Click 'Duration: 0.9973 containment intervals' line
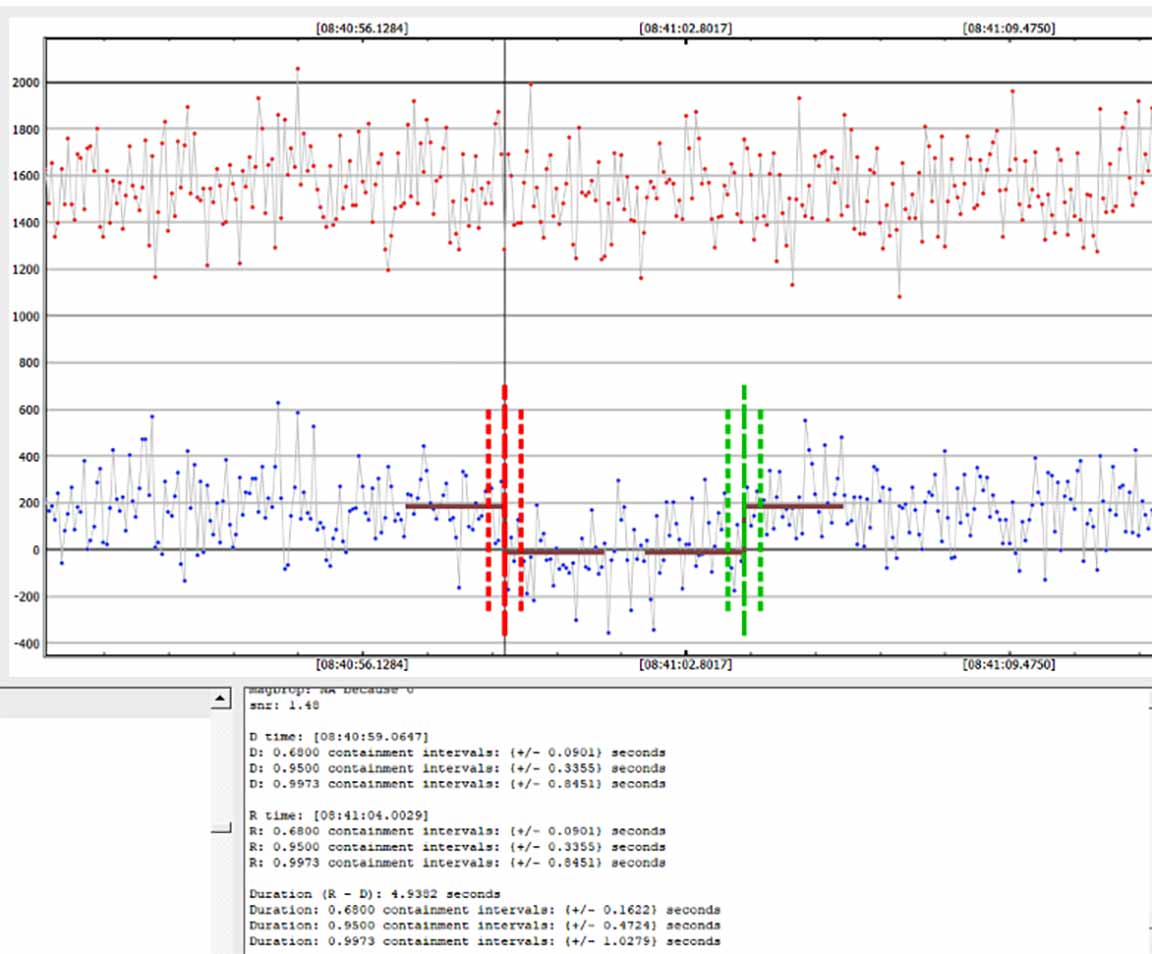This screenshot has height=954, width=1152. [x=485, y=941]
